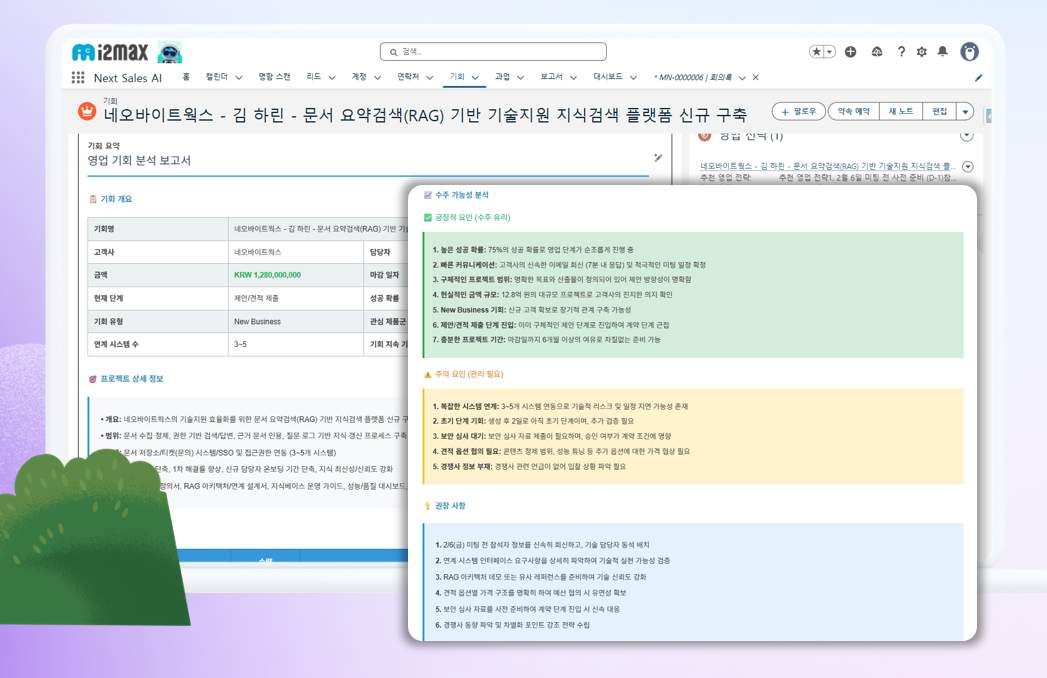Click the 주의 요인 warning triangle icon
This screenshot has height=678, width=1047.
[x=428, y=375]
